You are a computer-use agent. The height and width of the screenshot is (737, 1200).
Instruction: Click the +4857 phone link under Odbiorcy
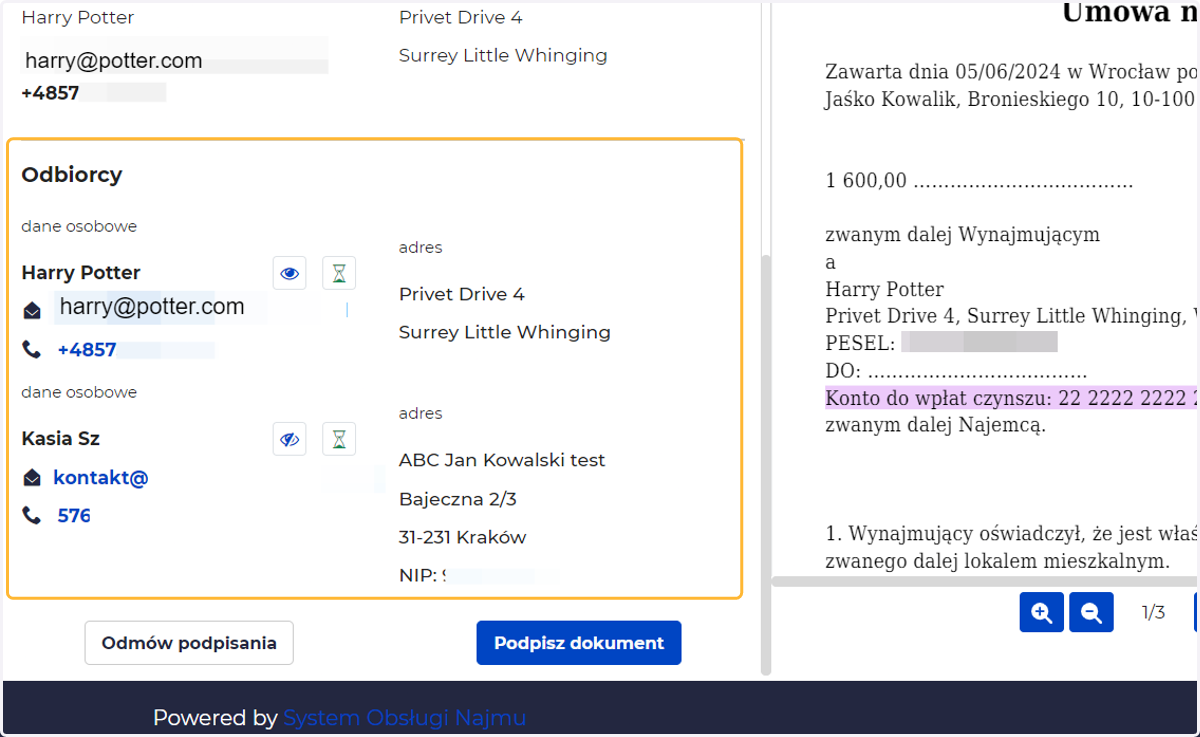tap(87, 350)
